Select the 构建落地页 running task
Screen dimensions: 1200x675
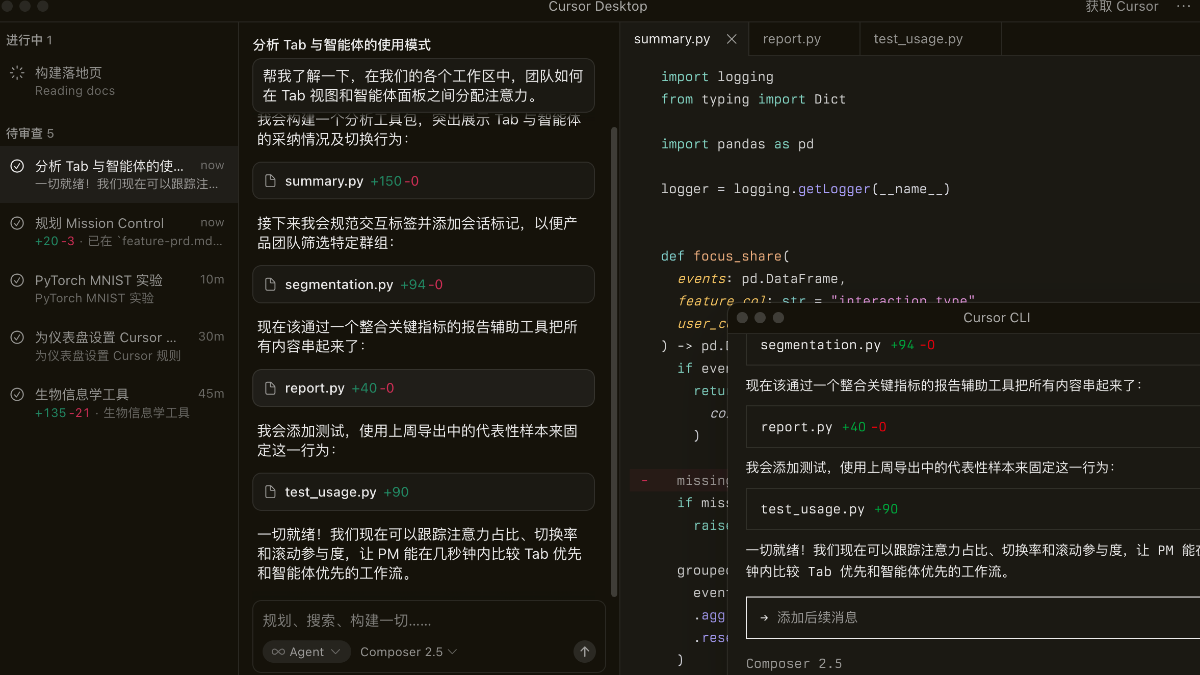(119, 81)
